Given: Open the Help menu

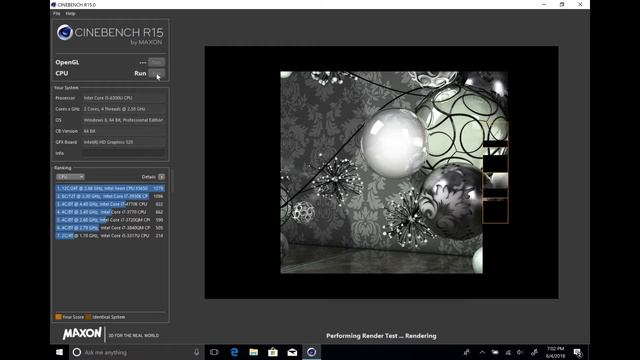Looking at the screenshot, I should click(x=70, y=13).
